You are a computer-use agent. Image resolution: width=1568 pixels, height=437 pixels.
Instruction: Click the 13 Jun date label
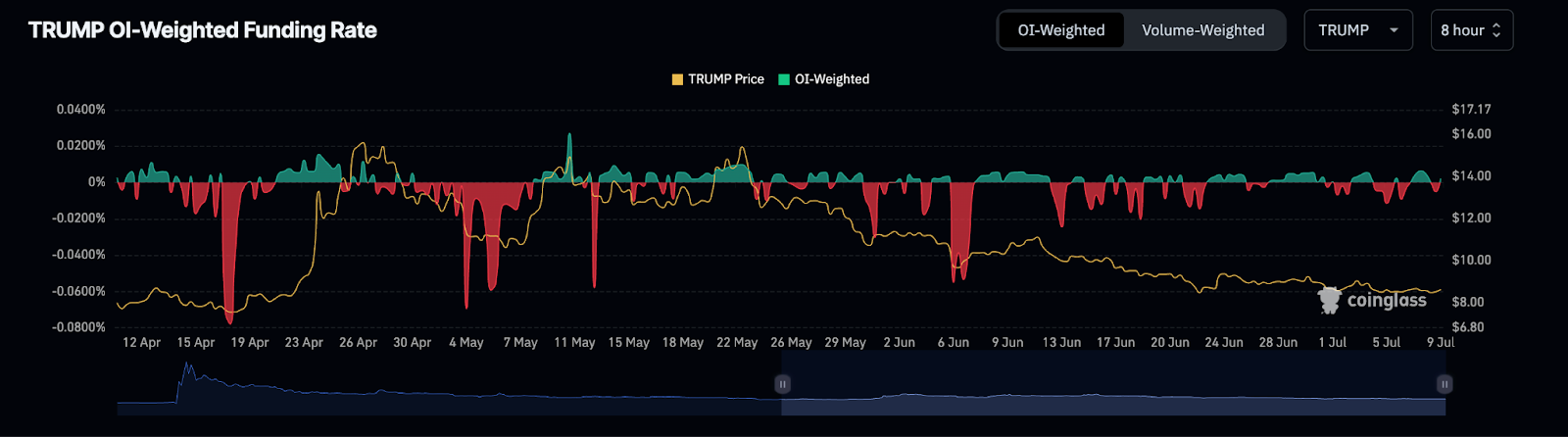point(1061,342)
